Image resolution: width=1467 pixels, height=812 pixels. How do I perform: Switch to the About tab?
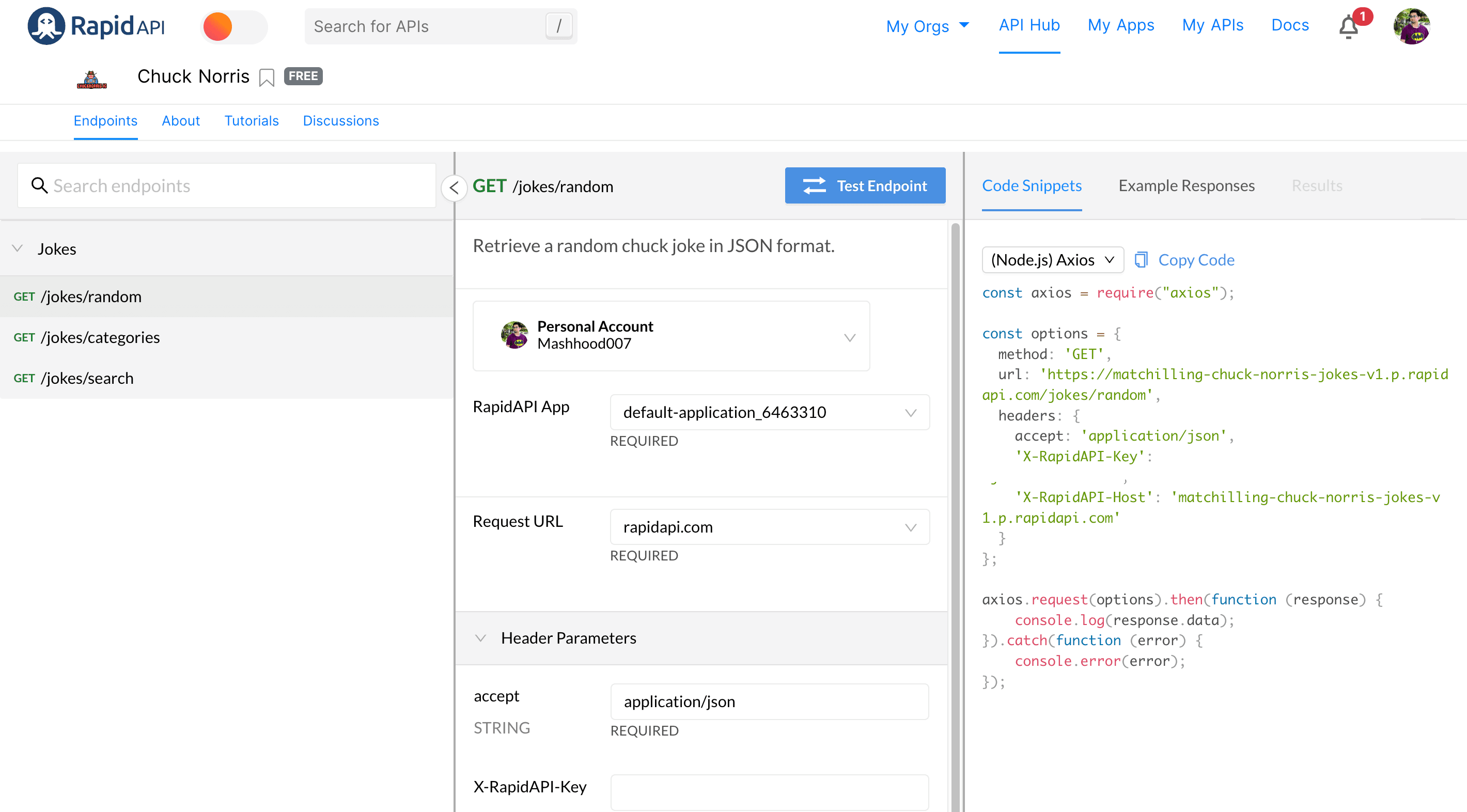(180, 121)
